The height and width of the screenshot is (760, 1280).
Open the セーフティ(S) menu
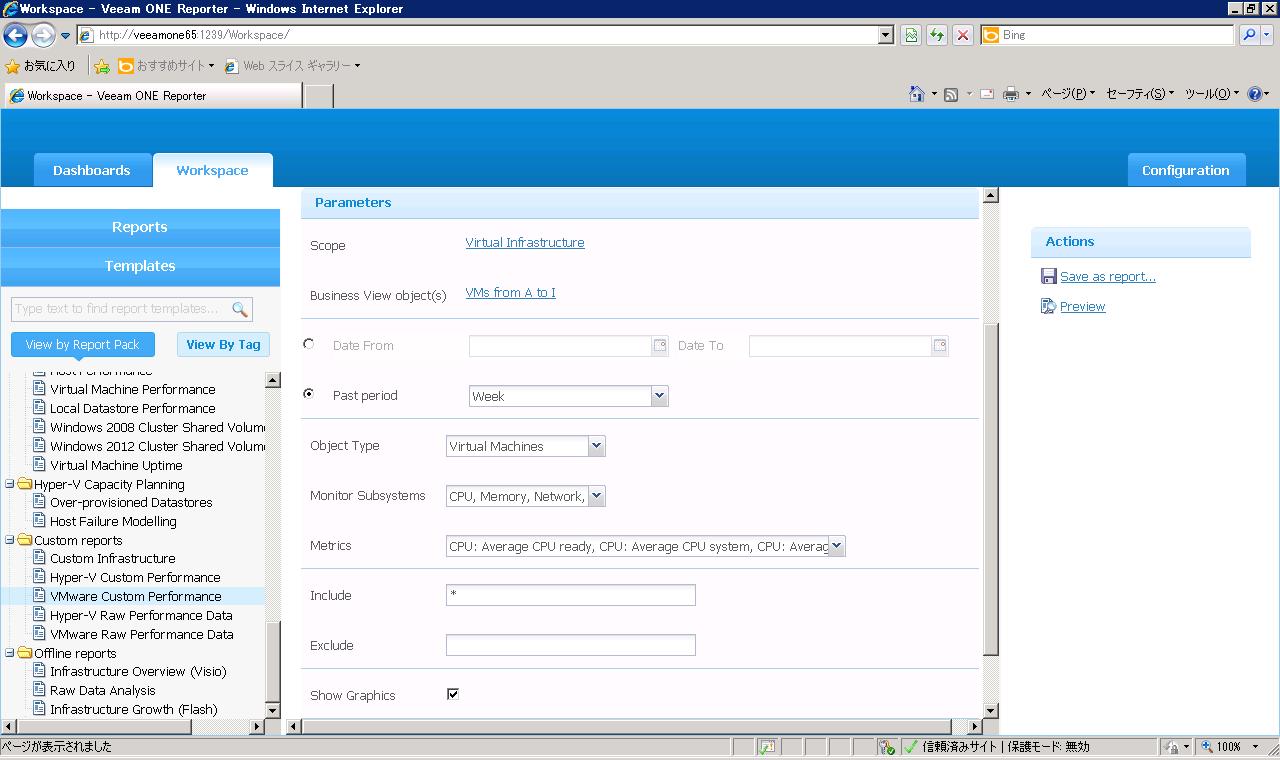pos(1140,94)
